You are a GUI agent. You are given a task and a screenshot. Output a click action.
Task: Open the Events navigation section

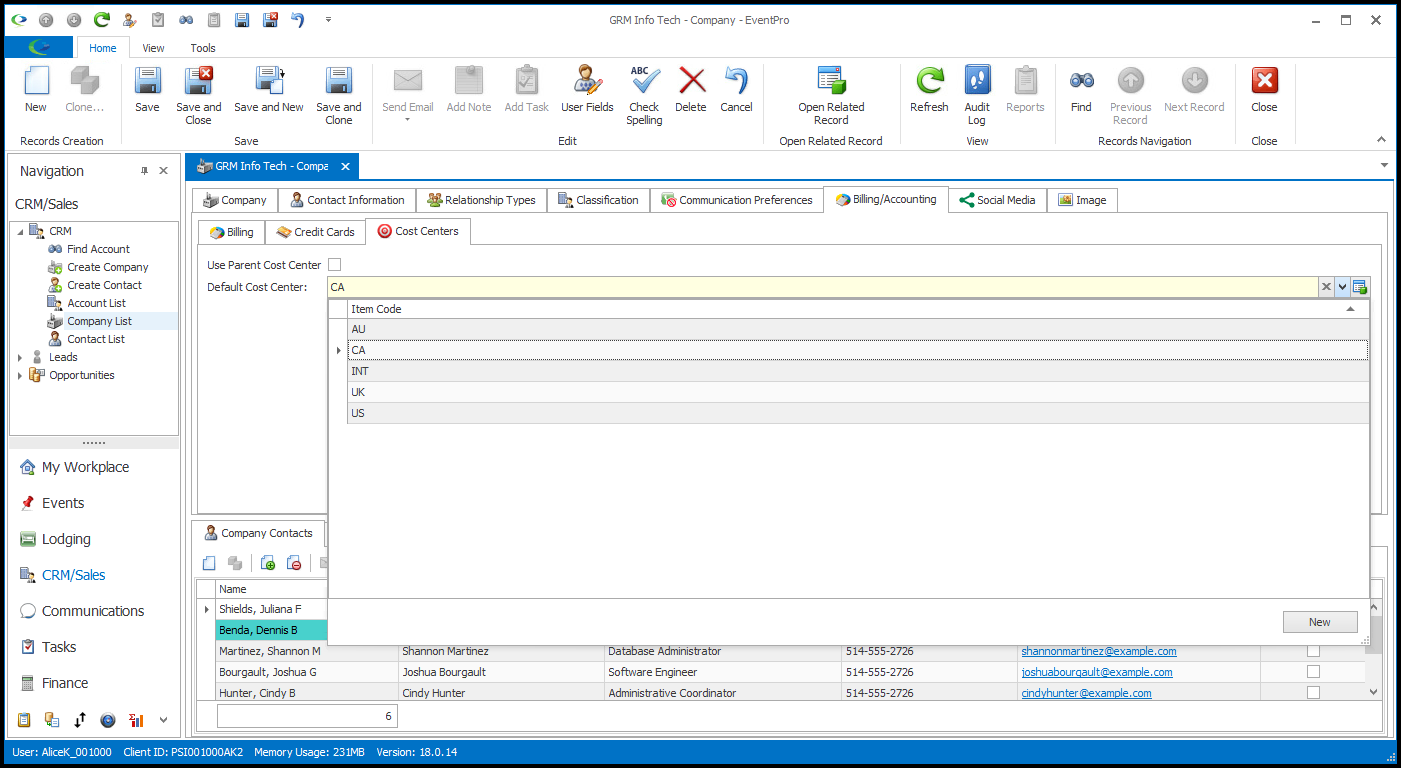coord(62,503)
